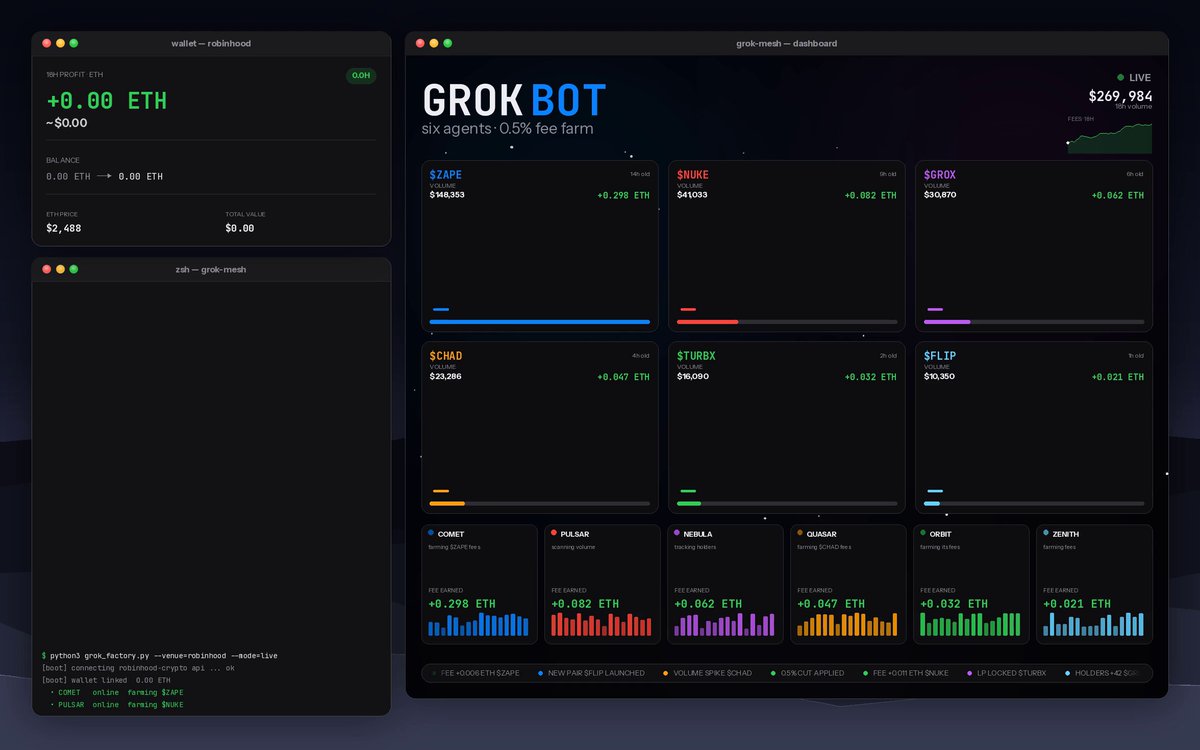Viewport: 1200px width, 750px height.
Task: Click the green ORBIT agent status dot
Action: tap(923, 533)
